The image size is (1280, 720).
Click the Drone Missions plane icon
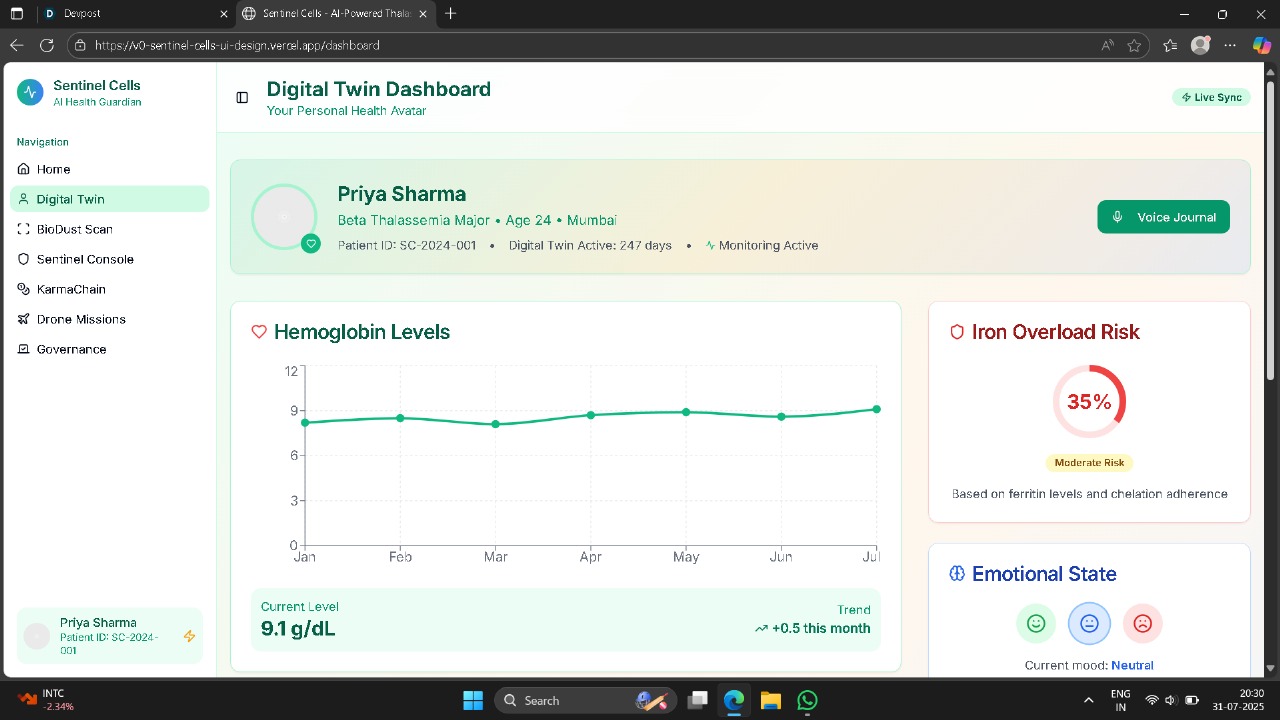click(24, 319)
